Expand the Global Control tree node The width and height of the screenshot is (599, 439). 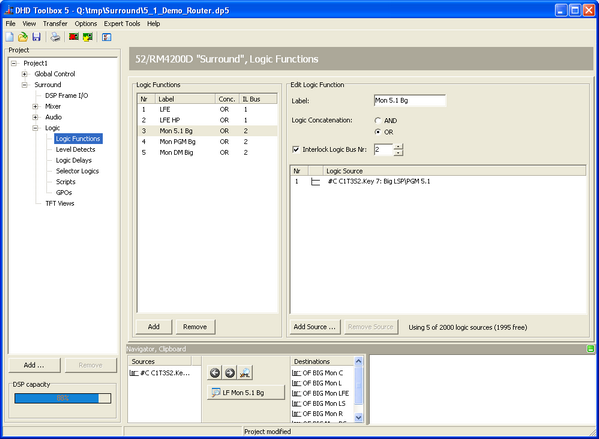pyautogui.click(x=24, y=74)
